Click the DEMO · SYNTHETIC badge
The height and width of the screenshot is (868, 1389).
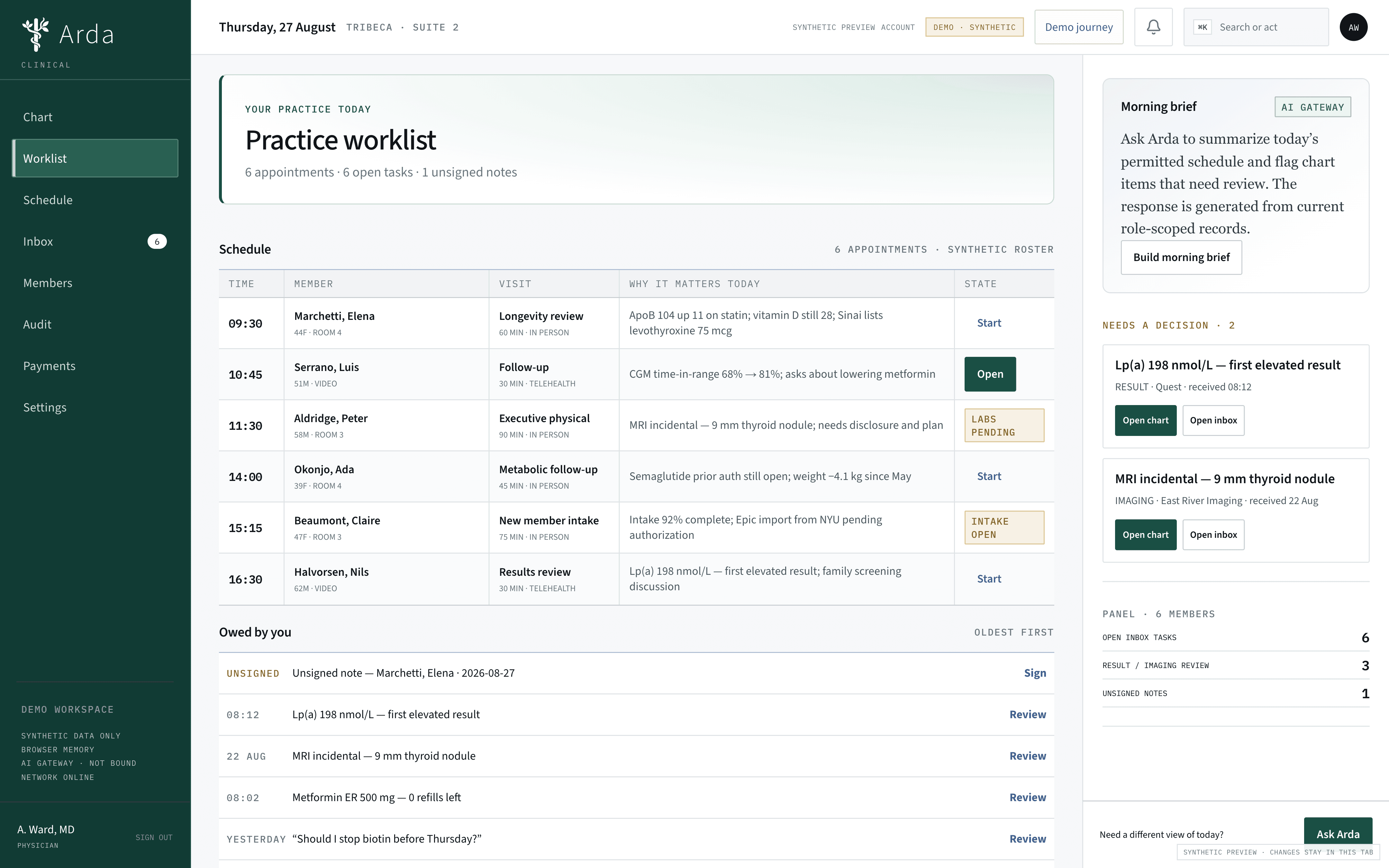tap(974, 27)
